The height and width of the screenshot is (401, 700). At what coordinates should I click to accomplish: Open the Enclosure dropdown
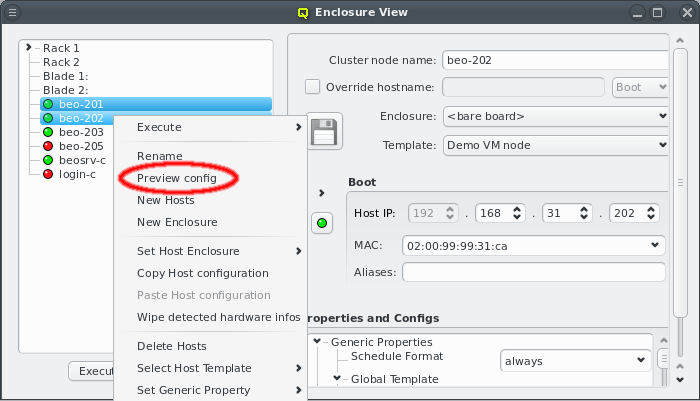pos(554,117)
